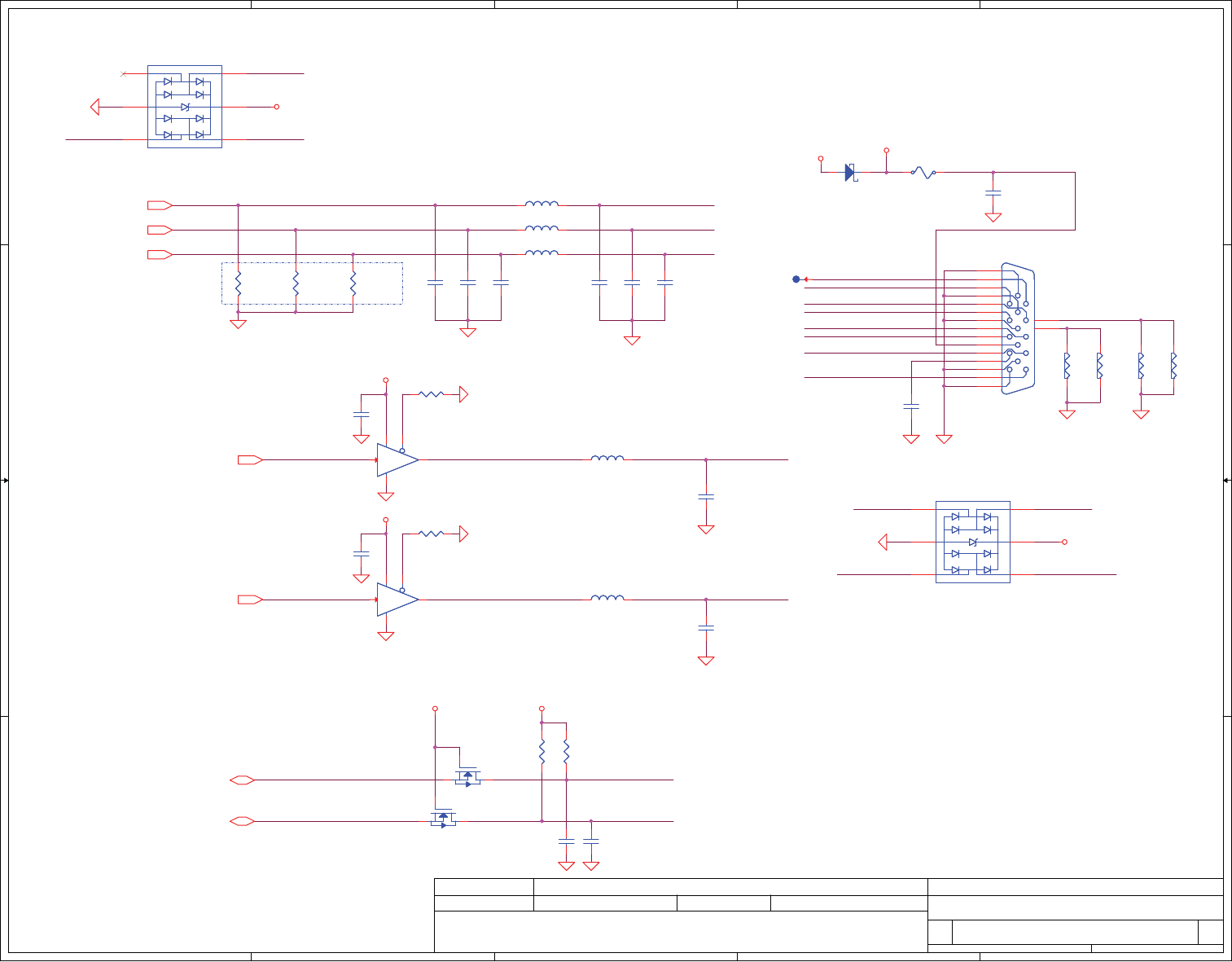Viewport: 1232px width, 962px height.
Task: Select the lower MOSFET transistor symbol
Action: pos(443,818)
